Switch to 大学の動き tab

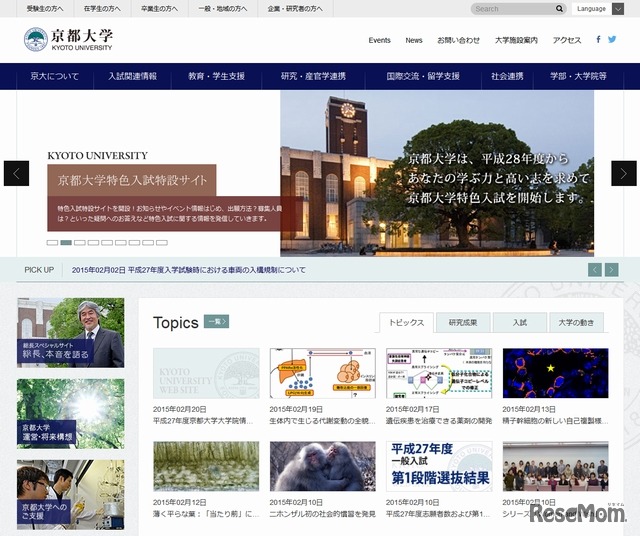coord(576,322)
